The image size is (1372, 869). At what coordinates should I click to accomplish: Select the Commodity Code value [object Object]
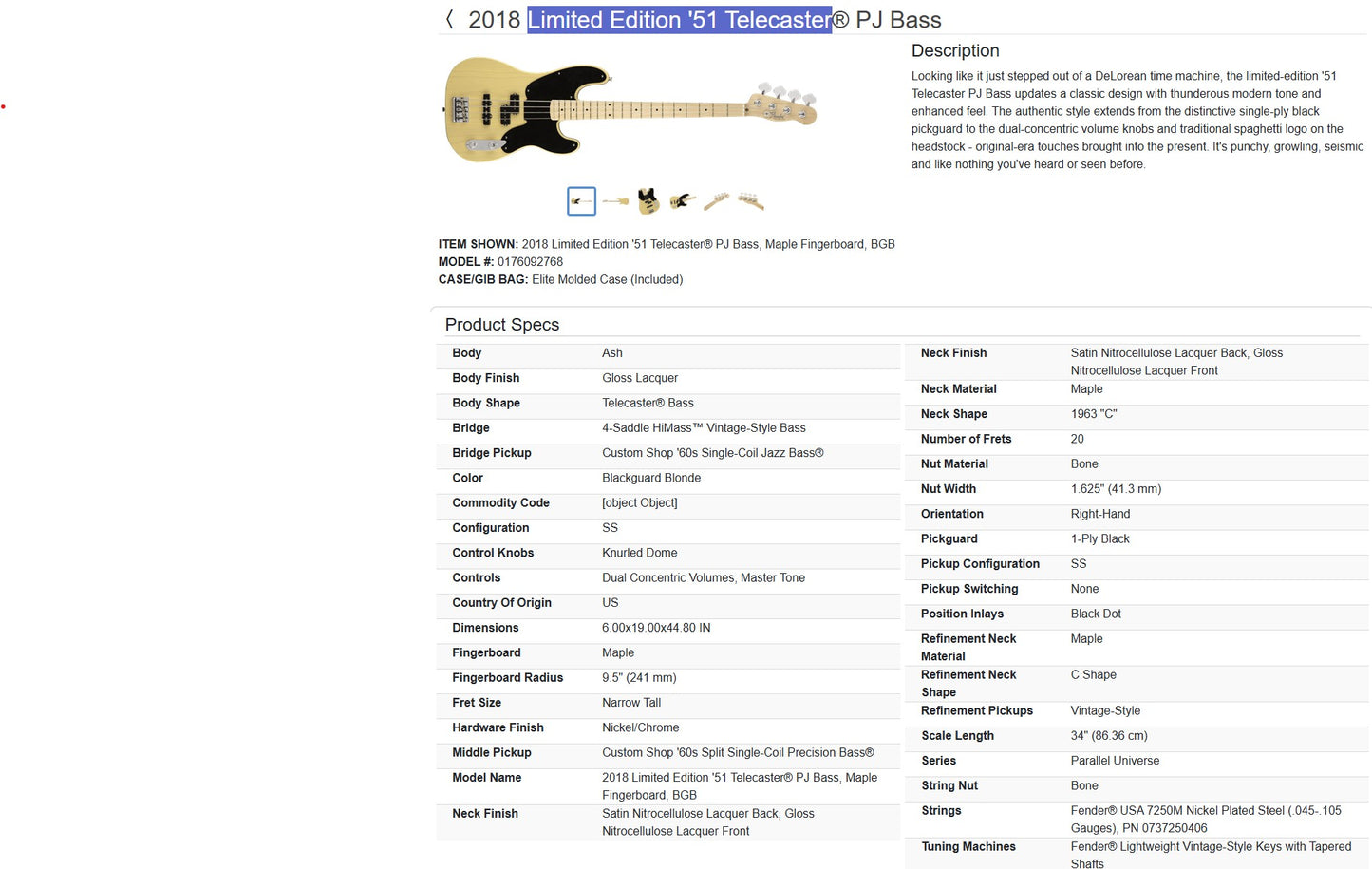639,503
